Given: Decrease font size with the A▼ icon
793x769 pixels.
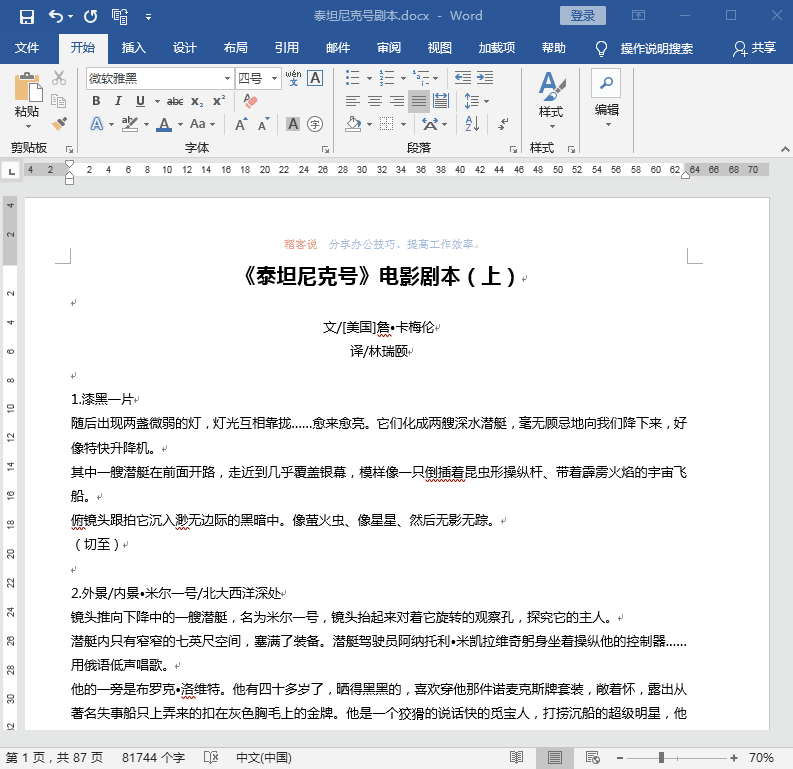Looking at the screenshot, I should (263, 124).
